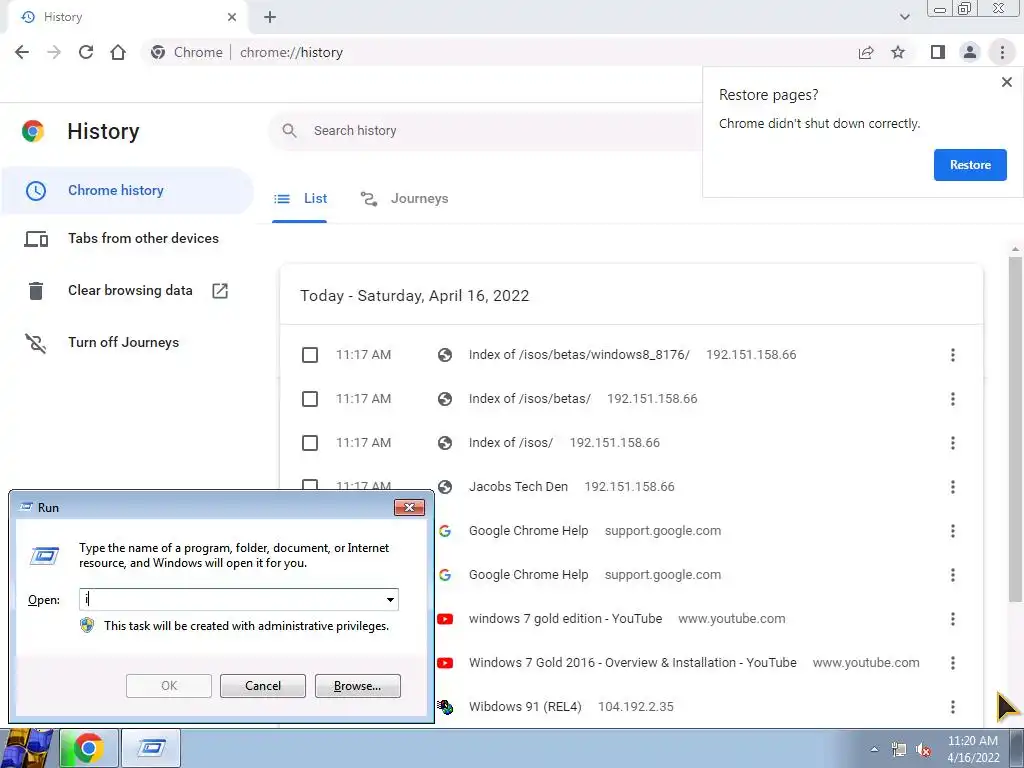Switch to the List tab
The image size is (1024, 768).
(300, 199)
